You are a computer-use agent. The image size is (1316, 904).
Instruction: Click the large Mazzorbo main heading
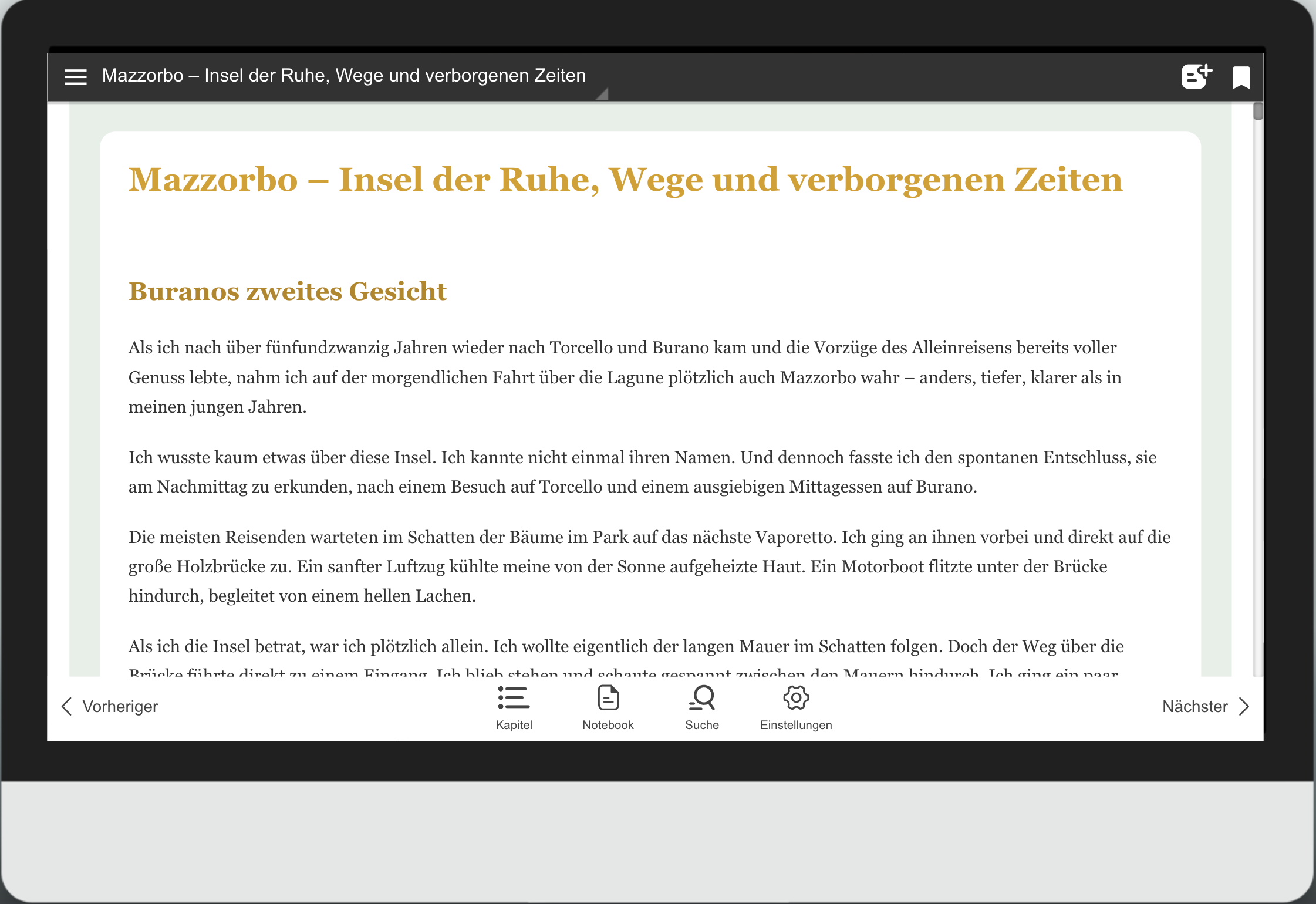click(x=625, y=180)
